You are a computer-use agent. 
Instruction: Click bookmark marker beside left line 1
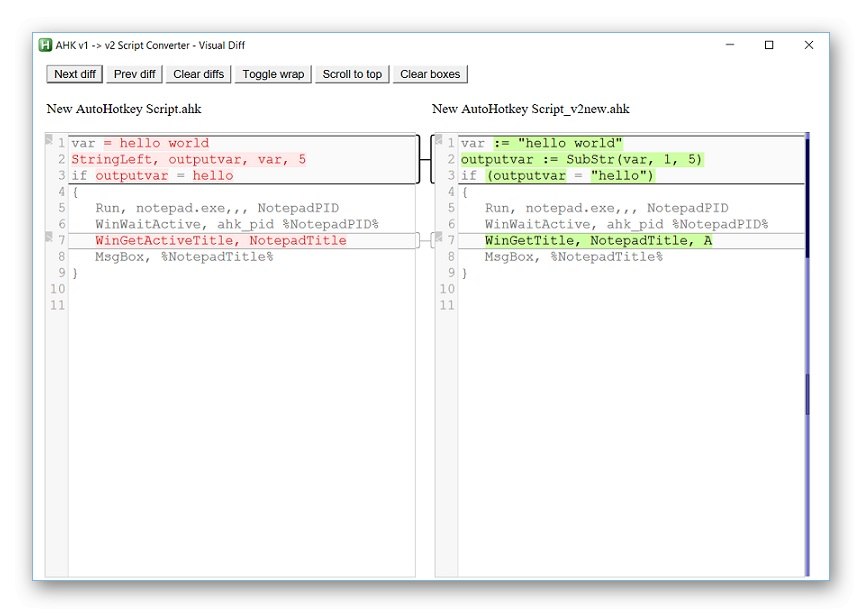[49, 139]
